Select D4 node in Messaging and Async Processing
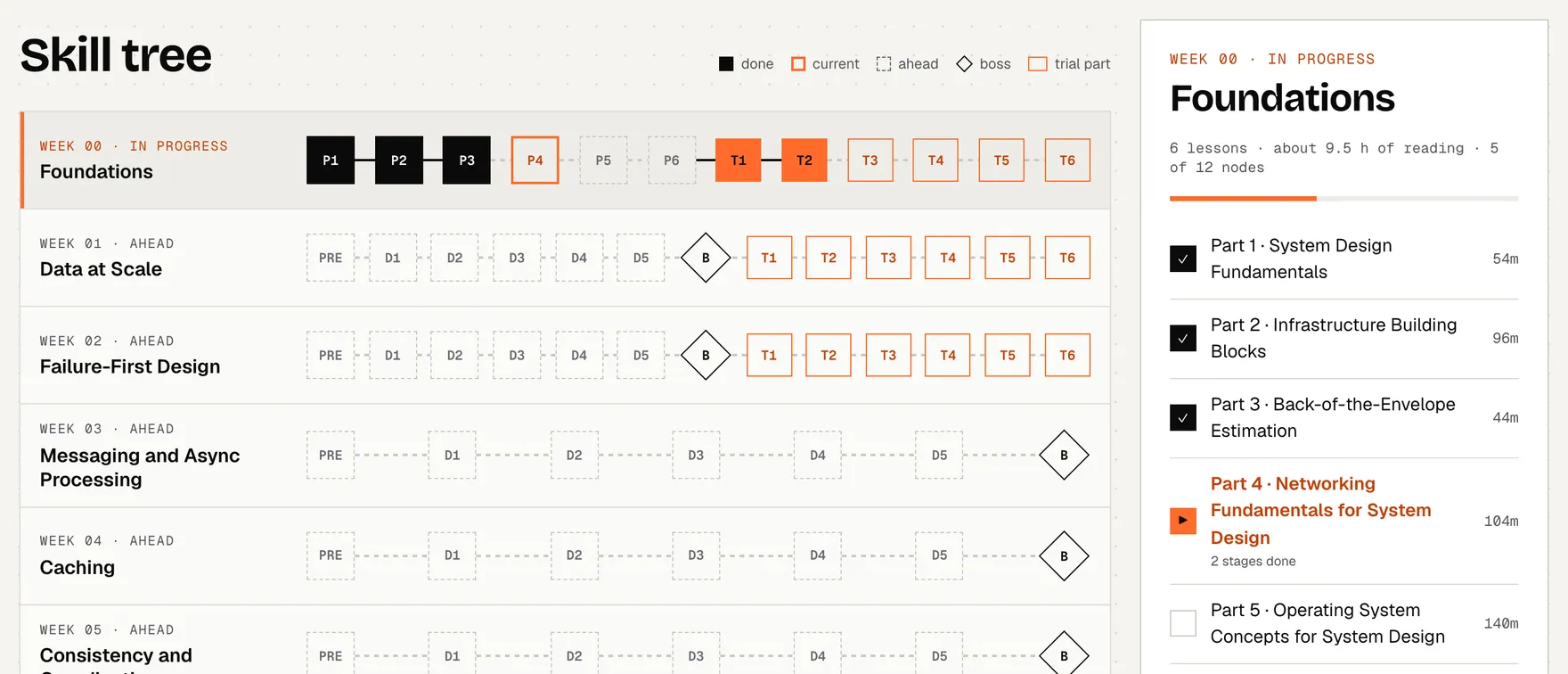This screenshot has height=674, width=1568. tap(818, 455)
